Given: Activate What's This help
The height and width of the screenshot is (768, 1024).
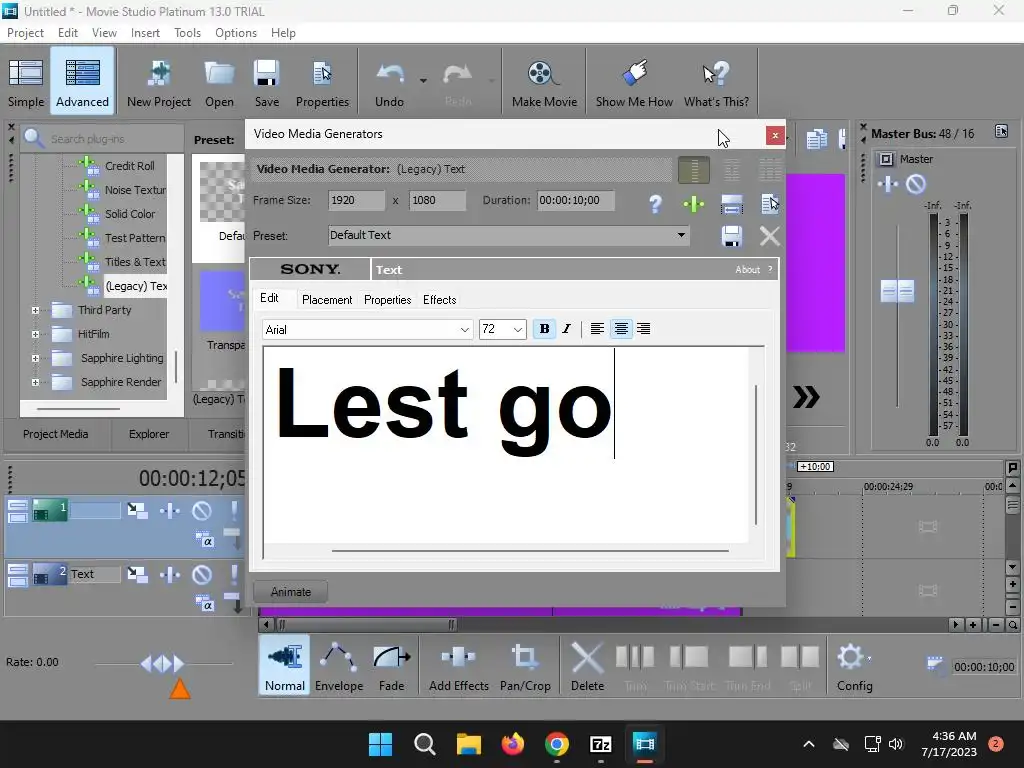Looking at the screenshot, I should point(716,82).
